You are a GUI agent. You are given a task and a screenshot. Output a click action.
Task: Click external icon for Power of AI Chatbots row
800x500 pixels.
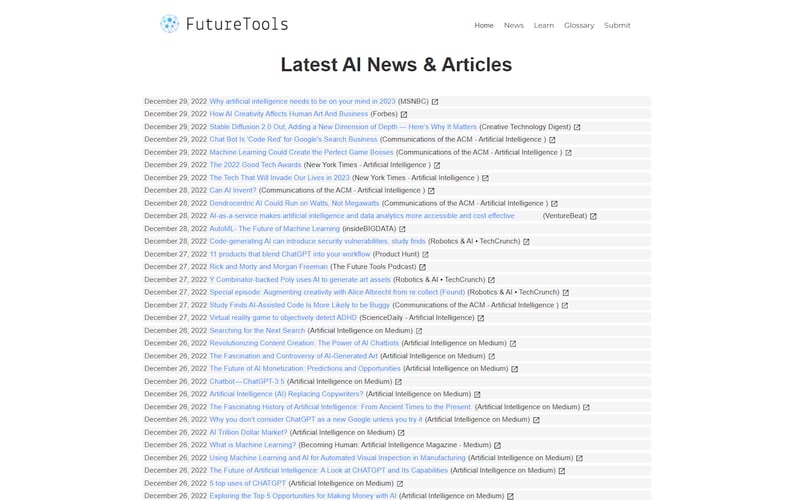click(513, 344)
